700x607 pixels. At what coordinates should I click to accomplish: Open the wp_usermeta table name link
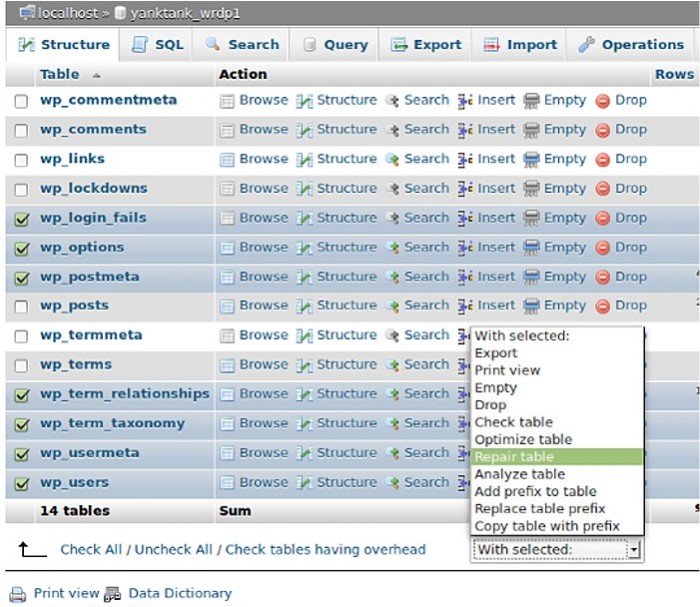(x=90, y=453)
